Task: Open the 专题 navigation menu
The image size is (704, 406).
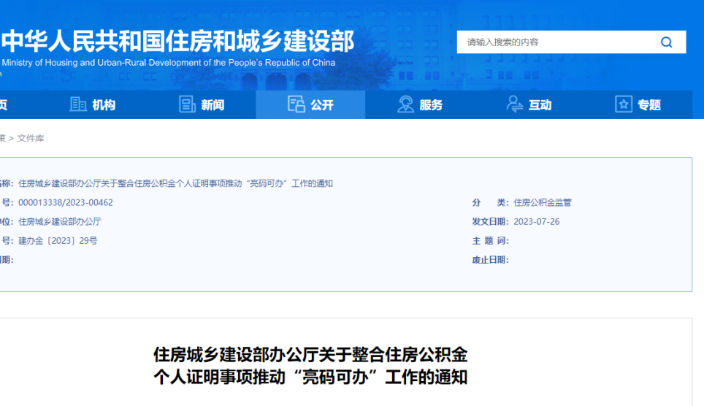Action: [x=638, y=105]
